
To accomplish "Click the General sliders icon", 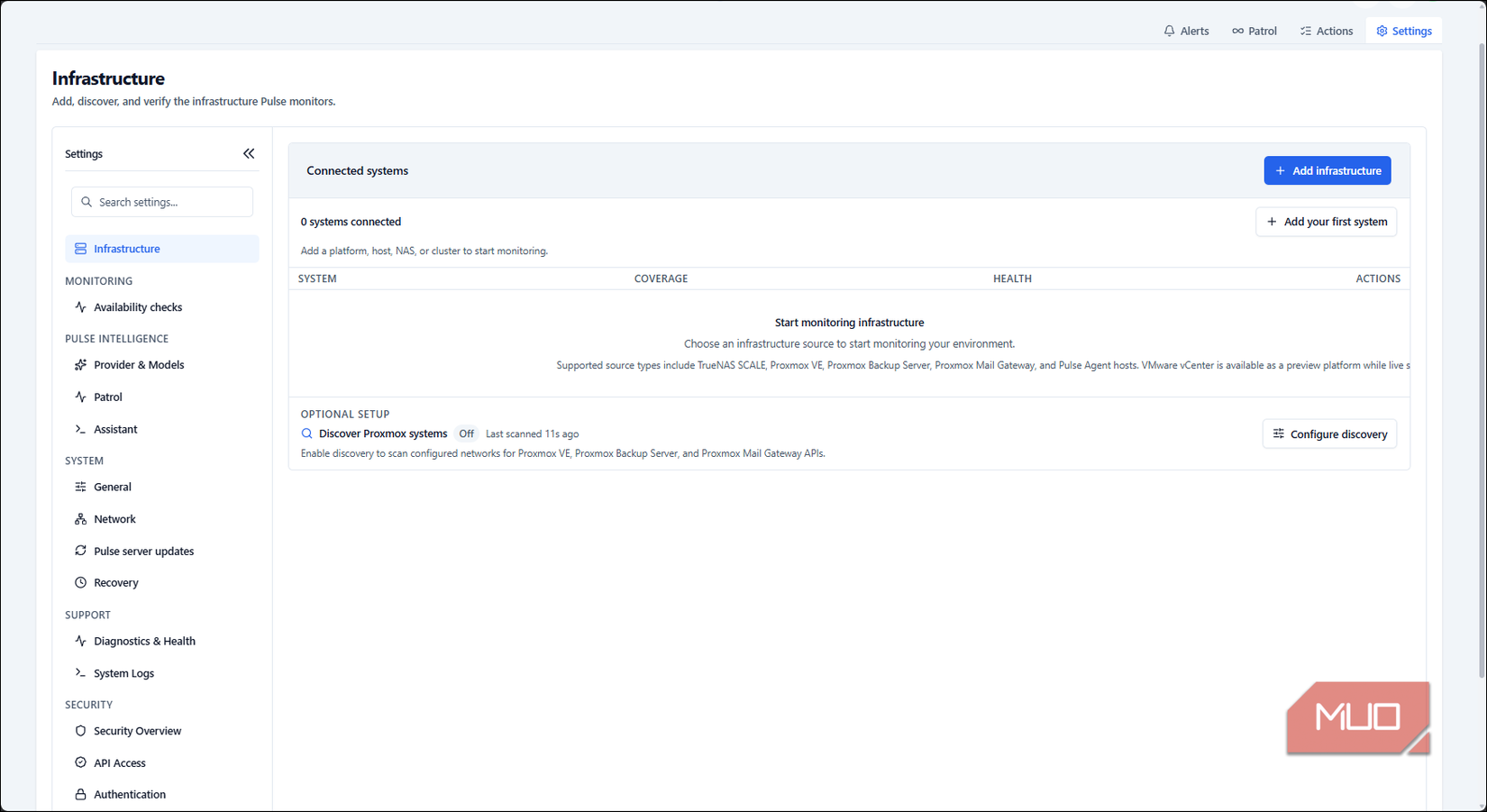I will [80, 487].
